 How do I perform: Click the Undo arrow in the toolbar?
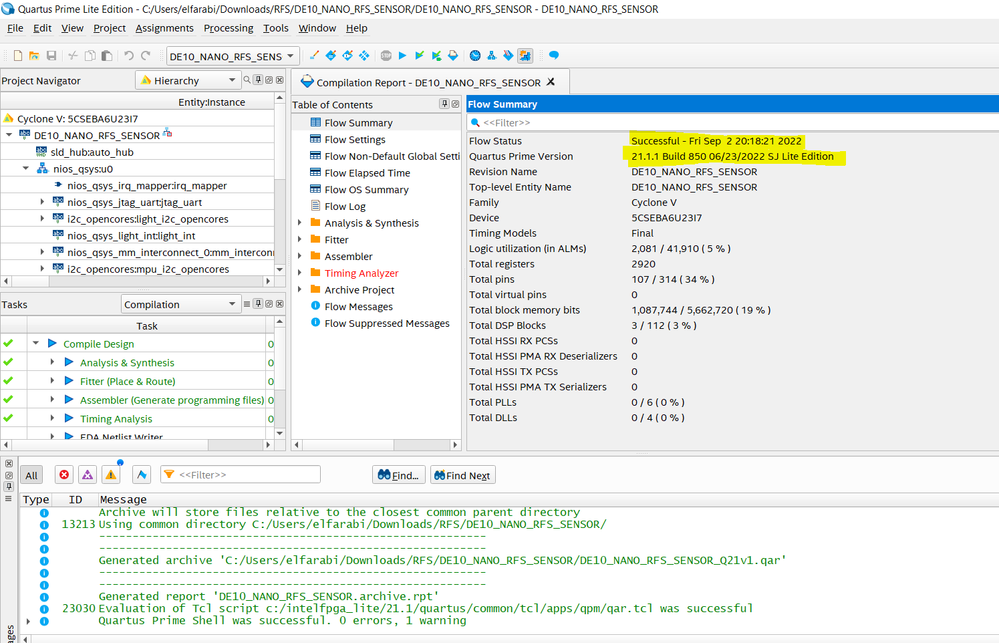click(128, 56)
